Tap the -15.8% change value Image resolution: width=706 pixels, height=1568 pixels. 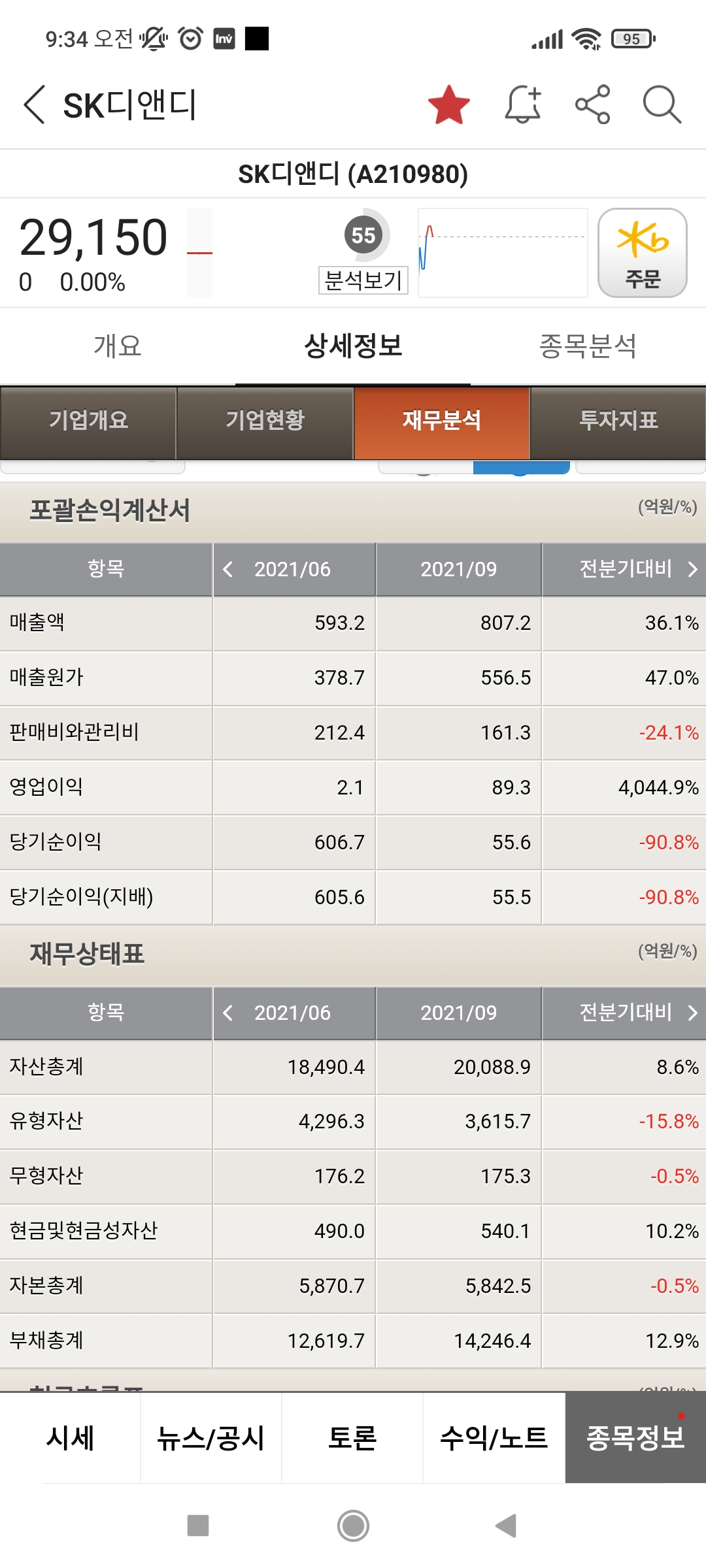point(669,1121)
